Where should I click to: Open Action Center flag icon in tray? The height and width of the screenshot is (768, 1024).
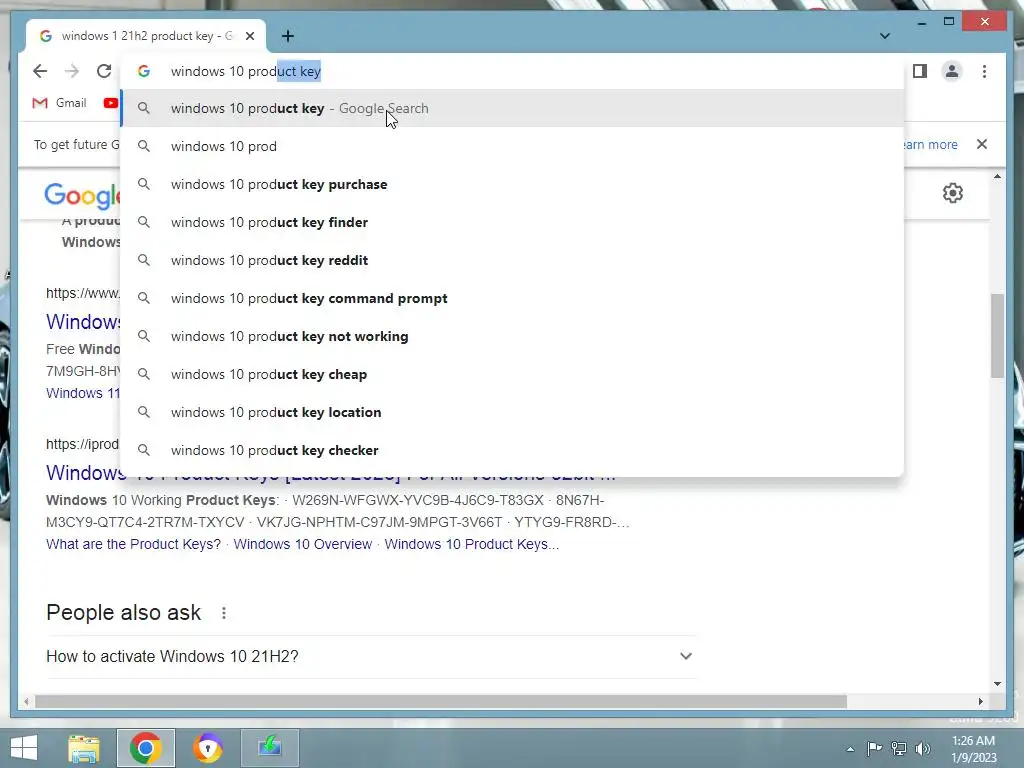(x=874, y=748)
